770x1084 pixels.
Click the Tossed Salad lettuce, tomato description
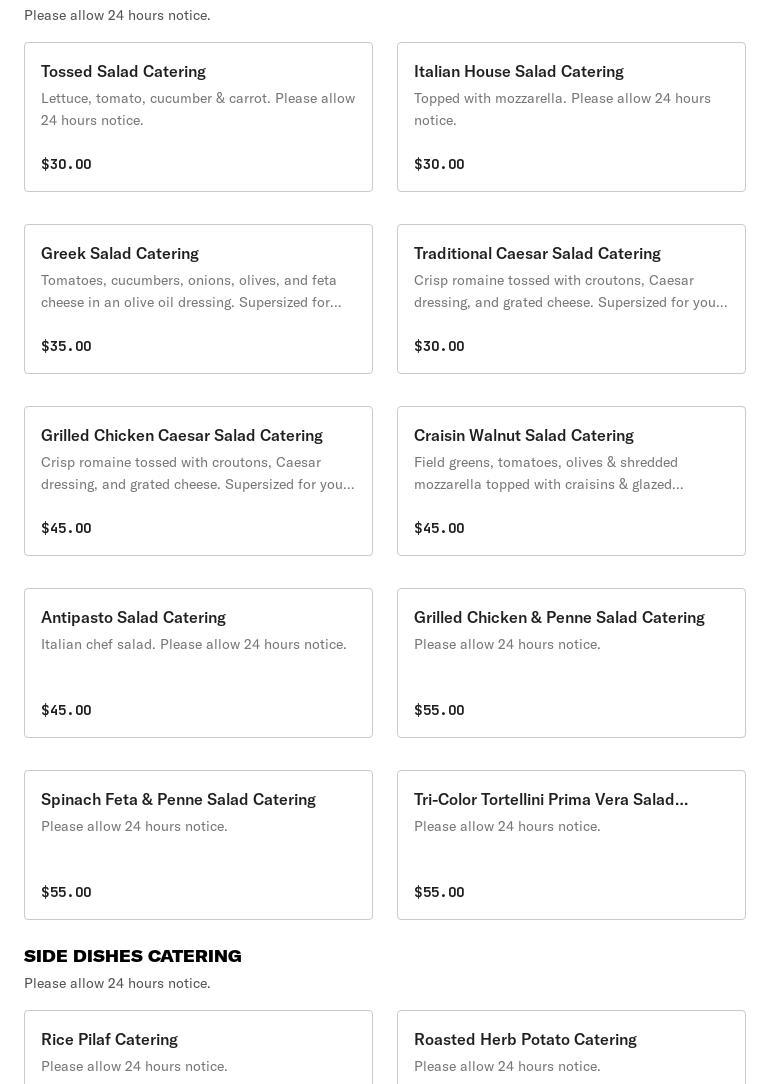(x=198, y=109)
